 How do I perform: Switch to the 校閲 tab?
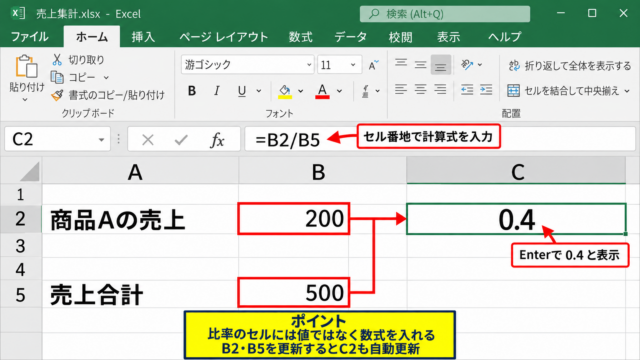400,37
